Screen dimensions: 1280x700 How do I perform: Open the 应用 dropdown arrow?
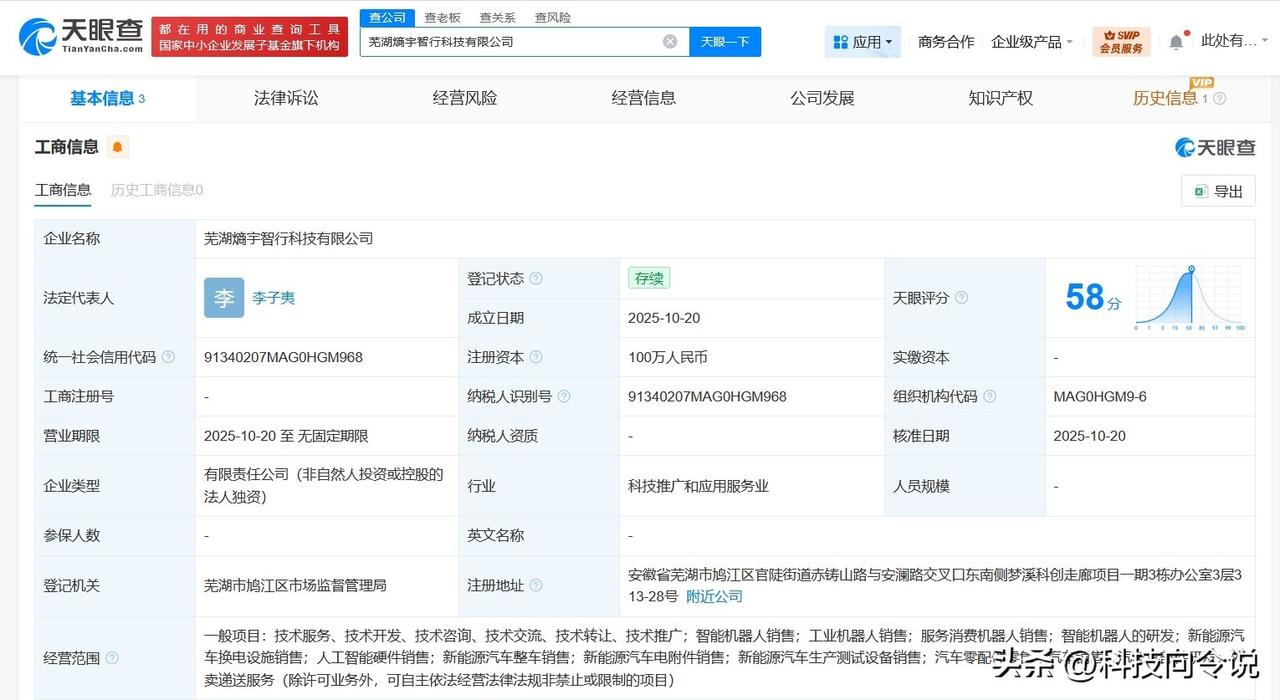887,41
